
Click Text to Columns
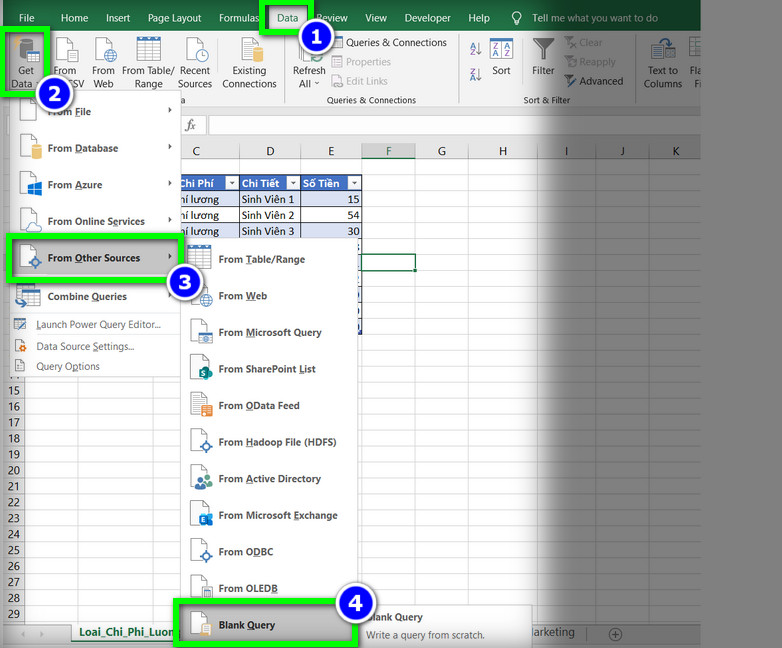click(662, 62)
